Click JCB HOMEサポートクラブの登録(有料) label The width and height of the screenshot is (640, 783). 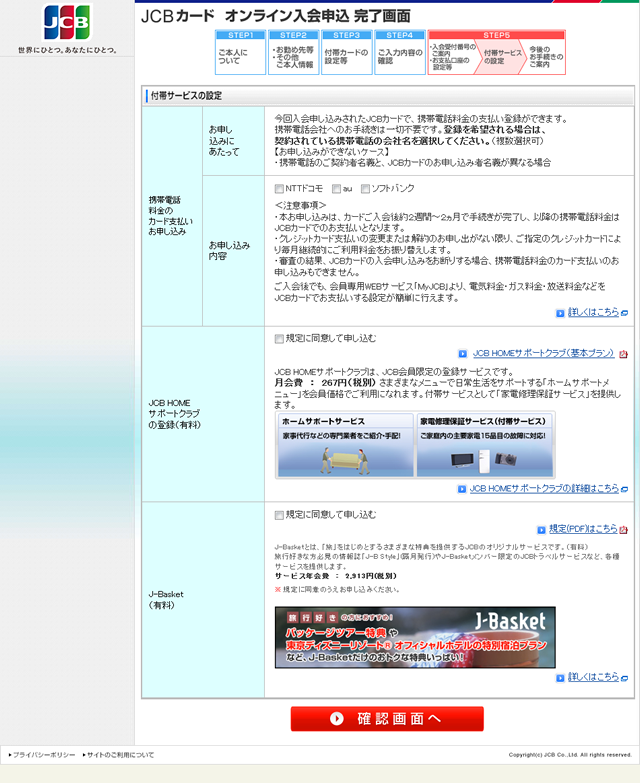coord(174,414)
